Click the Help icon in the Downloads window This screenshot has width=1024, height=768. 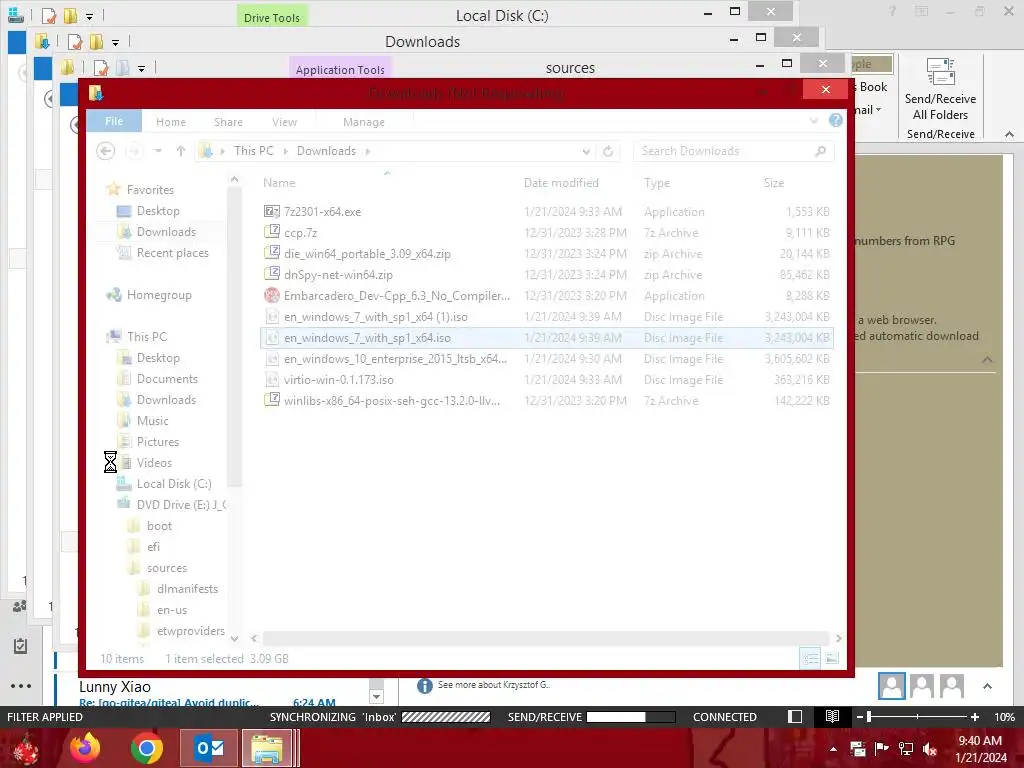(835, 120)
